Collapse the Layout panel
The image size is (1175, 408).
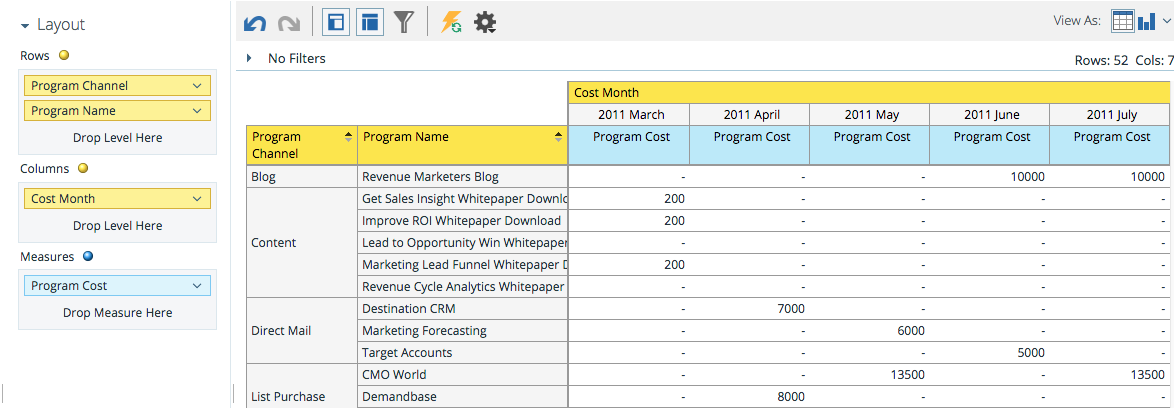(x=25, y=25)
